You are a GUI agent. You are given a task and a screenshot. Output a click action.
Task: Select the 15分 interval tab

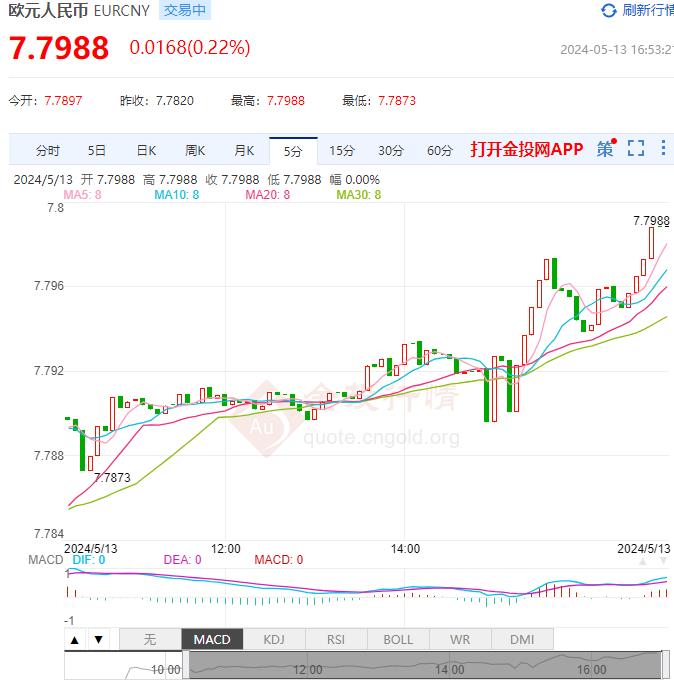click(x=342, y=151)
